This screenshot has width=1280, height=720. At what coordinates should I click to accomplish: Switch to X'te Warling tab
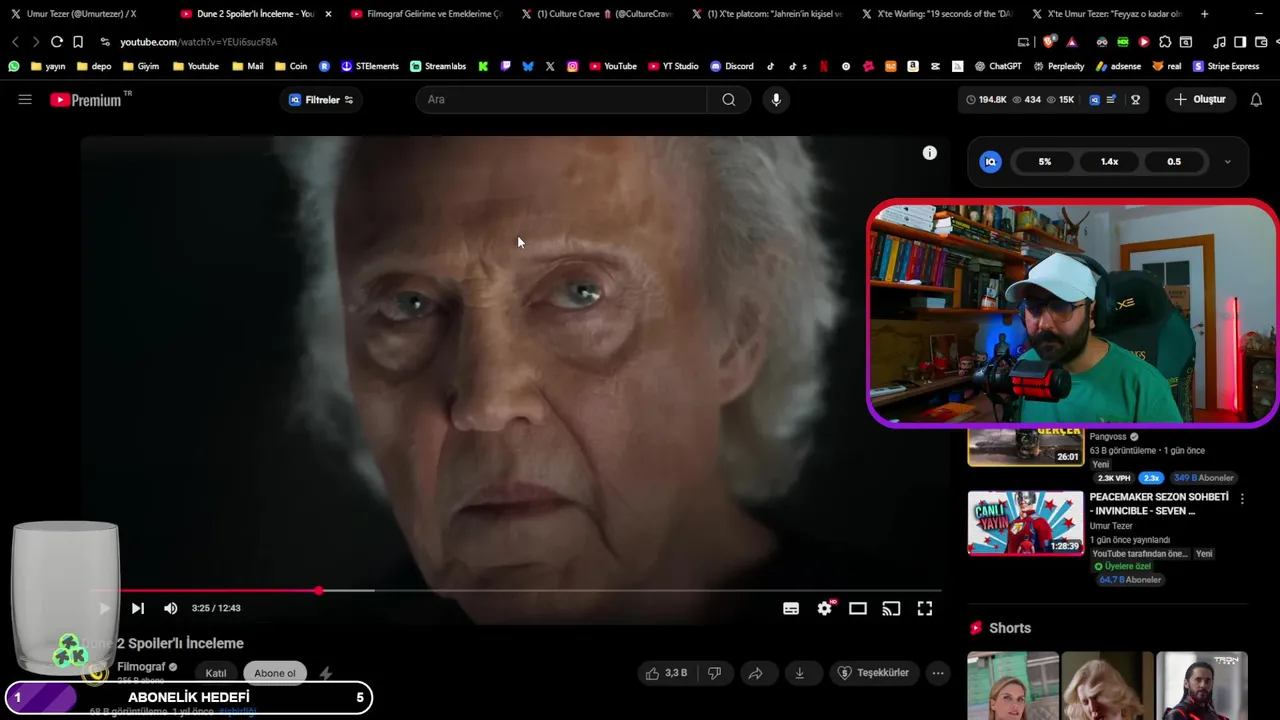point(940,14)
